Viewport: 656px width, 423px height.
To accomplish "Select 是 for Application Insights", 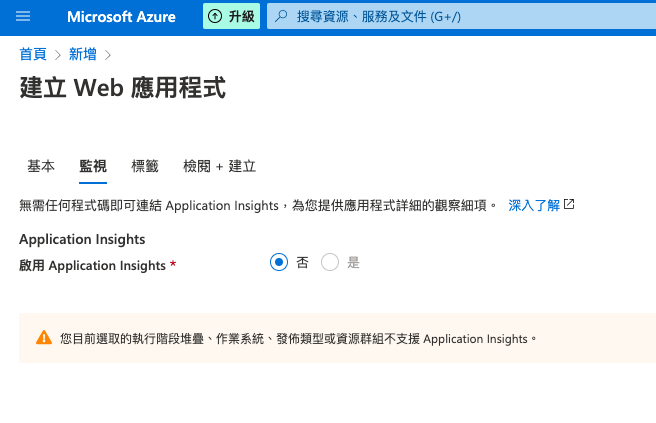I will (x=330, y=262).
